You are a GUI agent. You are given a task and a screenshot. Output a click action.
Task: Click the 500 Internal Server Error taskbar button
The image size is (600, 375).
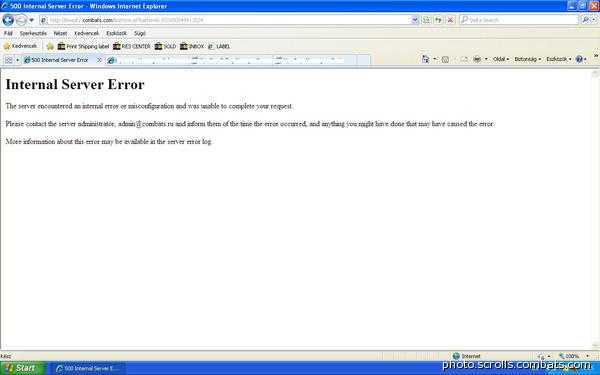(x=88, y=368)
